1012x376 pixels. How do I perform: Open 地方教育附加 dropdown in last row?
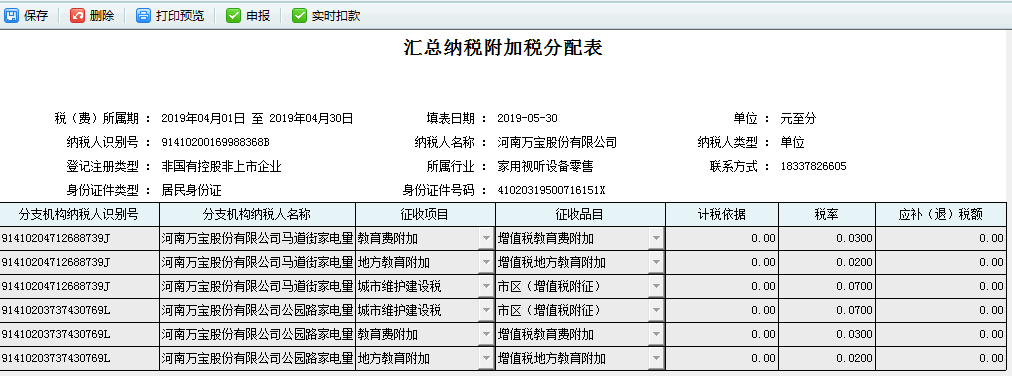[486, 359]
